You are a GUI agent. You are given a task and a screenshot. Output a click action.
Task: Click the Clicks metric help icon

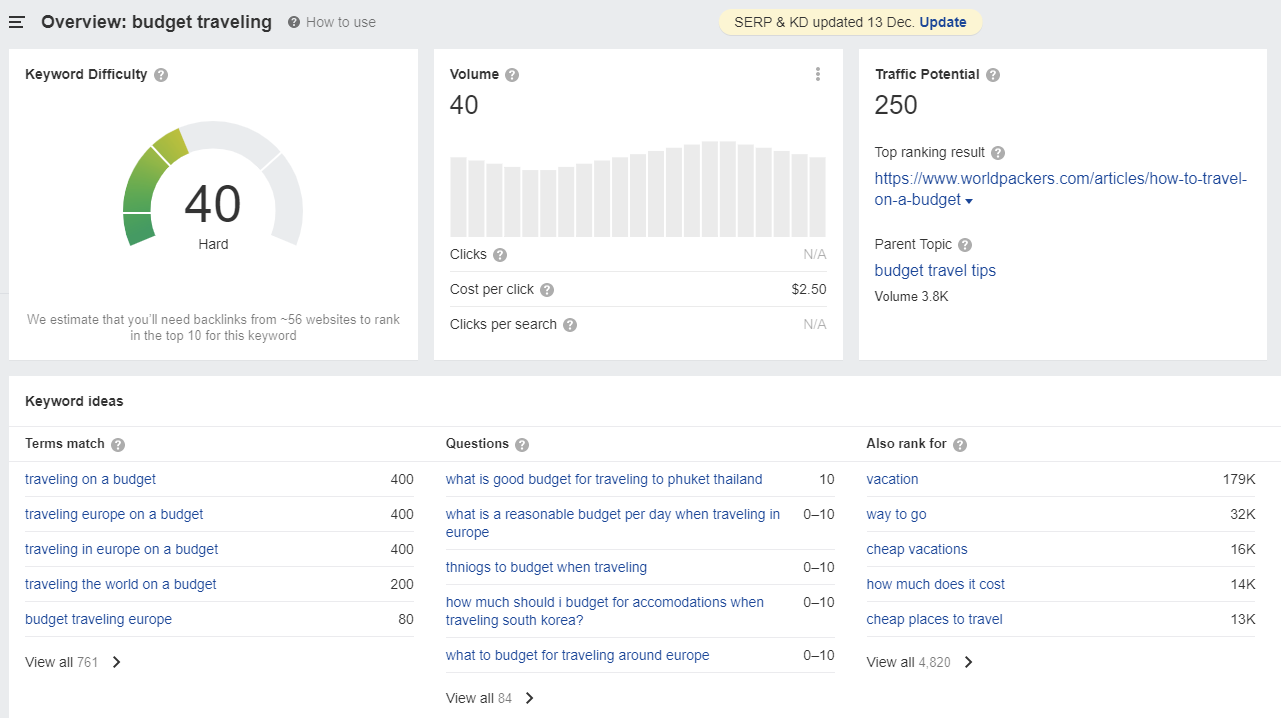point(500,254)
